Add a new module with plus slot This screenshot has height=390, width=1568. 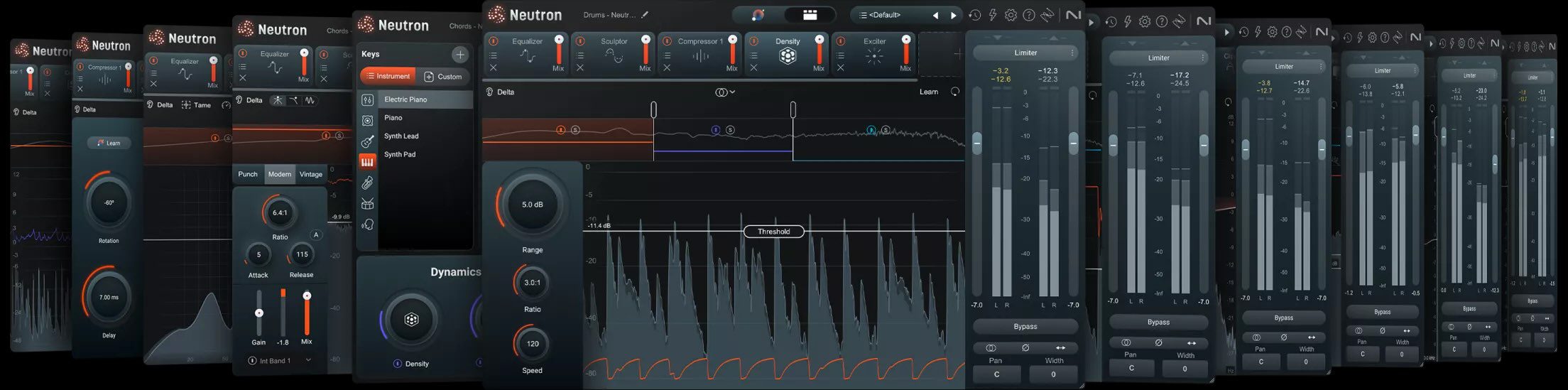(940, 53)
